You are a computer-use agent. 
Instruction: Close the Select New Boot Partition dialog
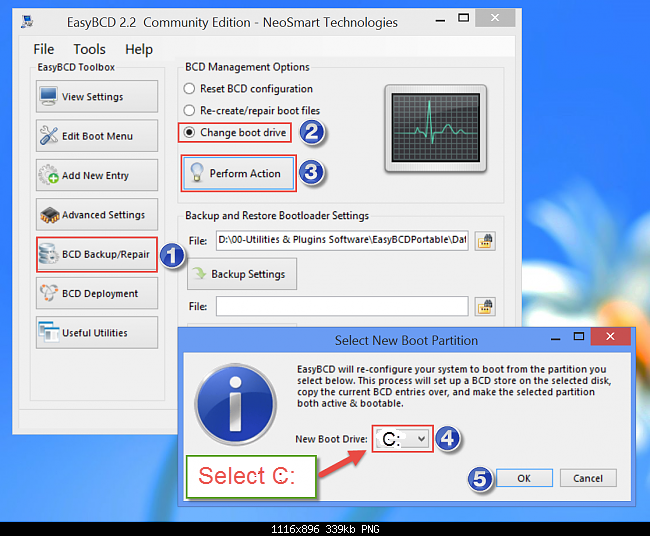610,337
